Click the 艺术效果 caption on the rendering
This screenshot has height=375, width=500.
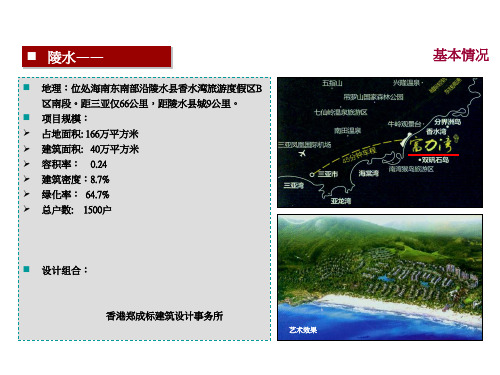[x=303, y=330]
